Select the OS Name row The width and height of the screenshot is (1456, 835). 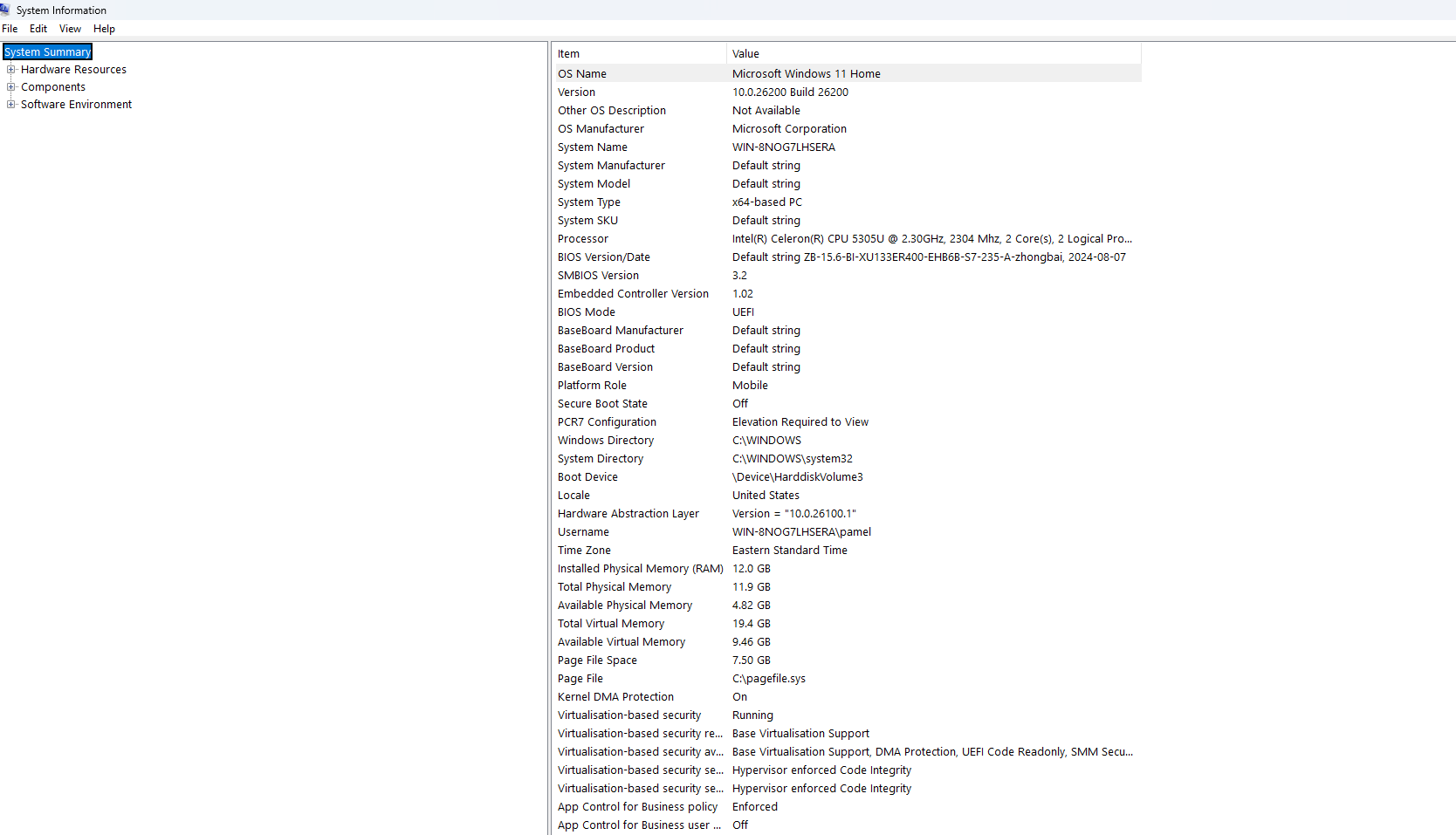coord(848,74)
